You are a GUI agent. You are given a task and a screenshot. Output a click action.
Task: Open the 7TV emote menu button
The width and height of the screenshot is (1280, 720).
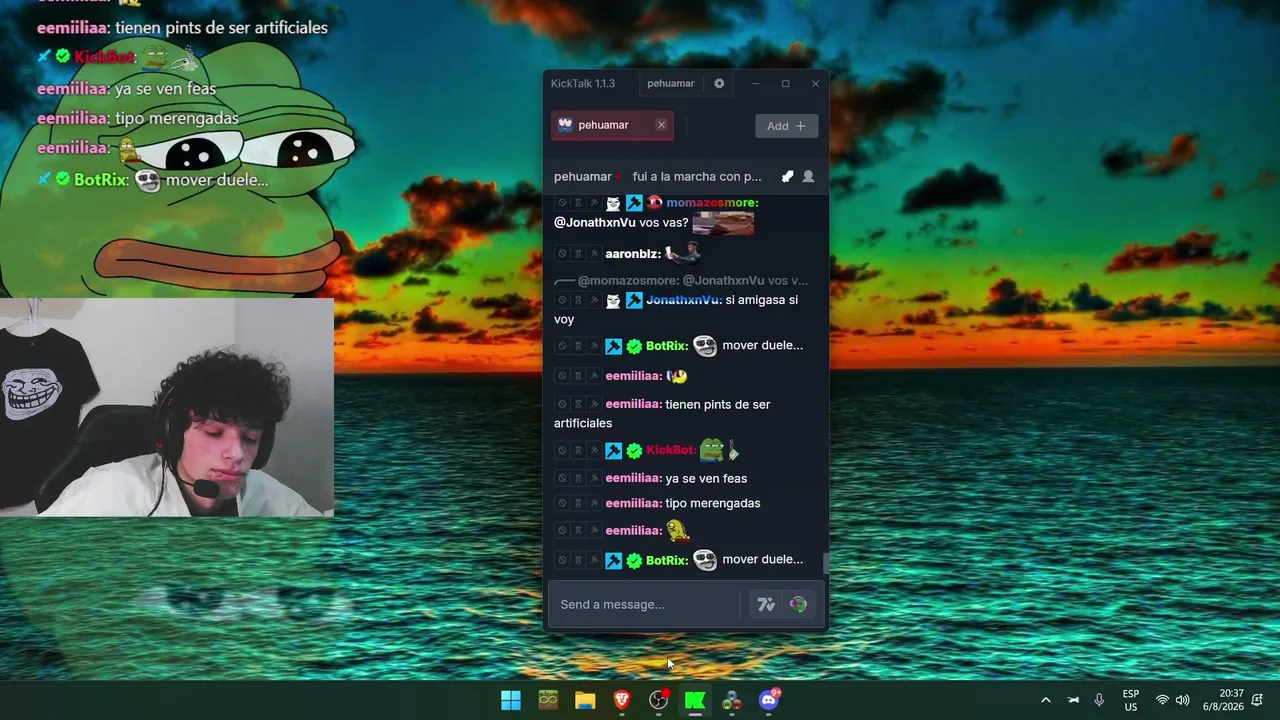click(x=766, y=604)
